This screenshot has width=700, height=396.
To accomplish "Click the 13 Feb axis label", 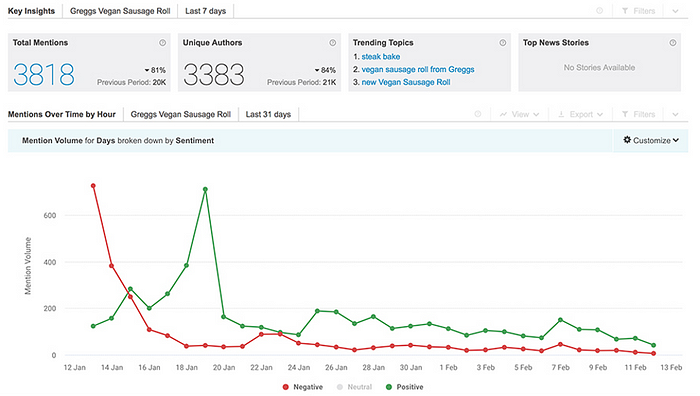I will [x=671, y=367].
